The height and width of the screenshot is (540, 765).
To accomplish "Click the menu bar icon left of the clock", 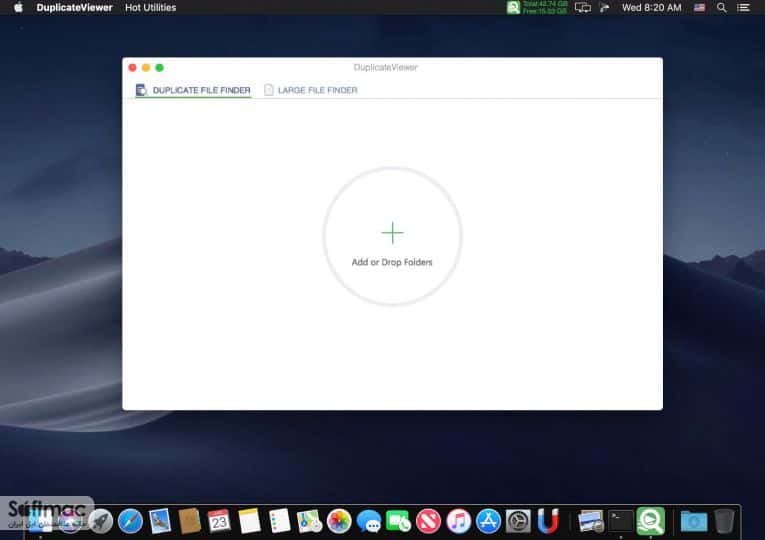I will pos(604,7).
